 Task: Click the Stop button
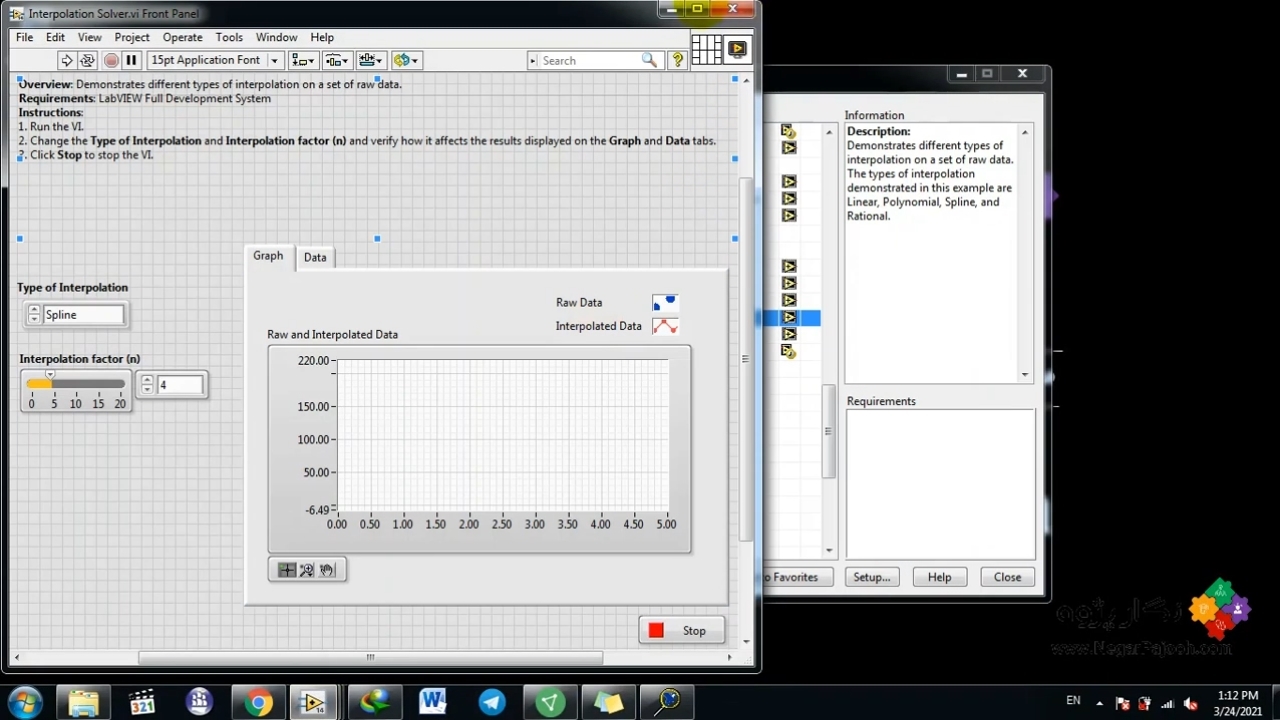pyautogui.click(x=681, y=630)
